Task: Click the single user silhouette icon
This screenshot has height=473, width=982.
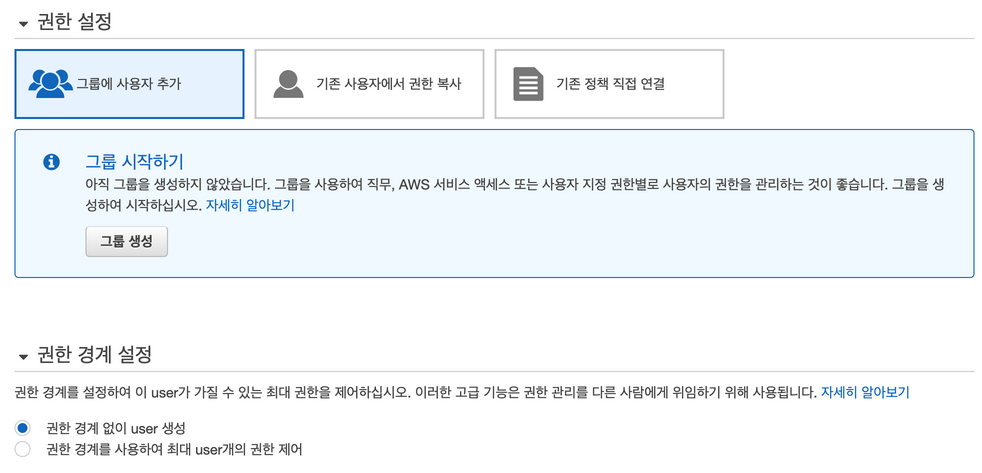Action: click(x=288, y=84)
